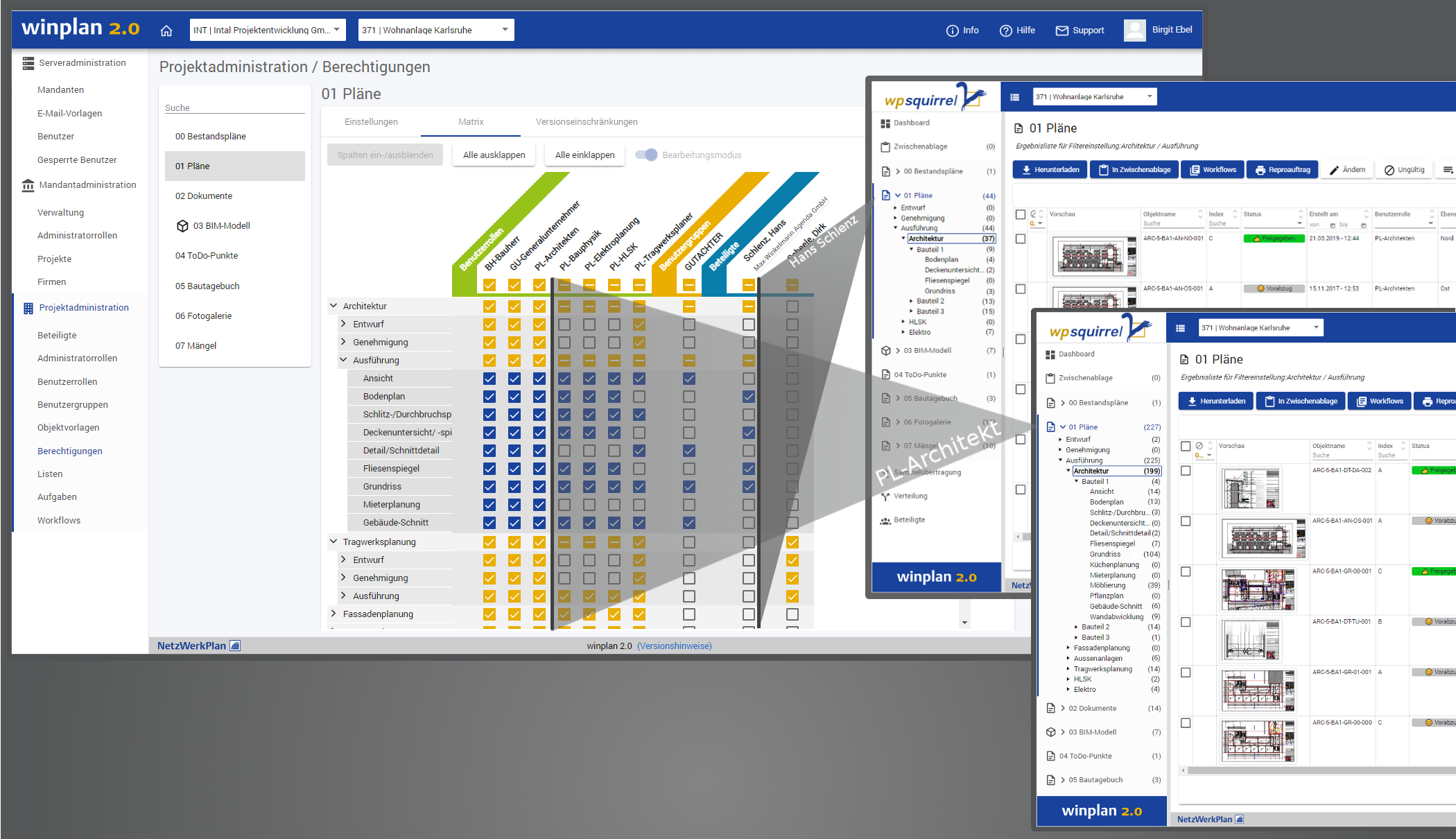Click wpsquirrel logo in upper window
This screenshot has height=839, width=1456.
click(x=935, y=97)
